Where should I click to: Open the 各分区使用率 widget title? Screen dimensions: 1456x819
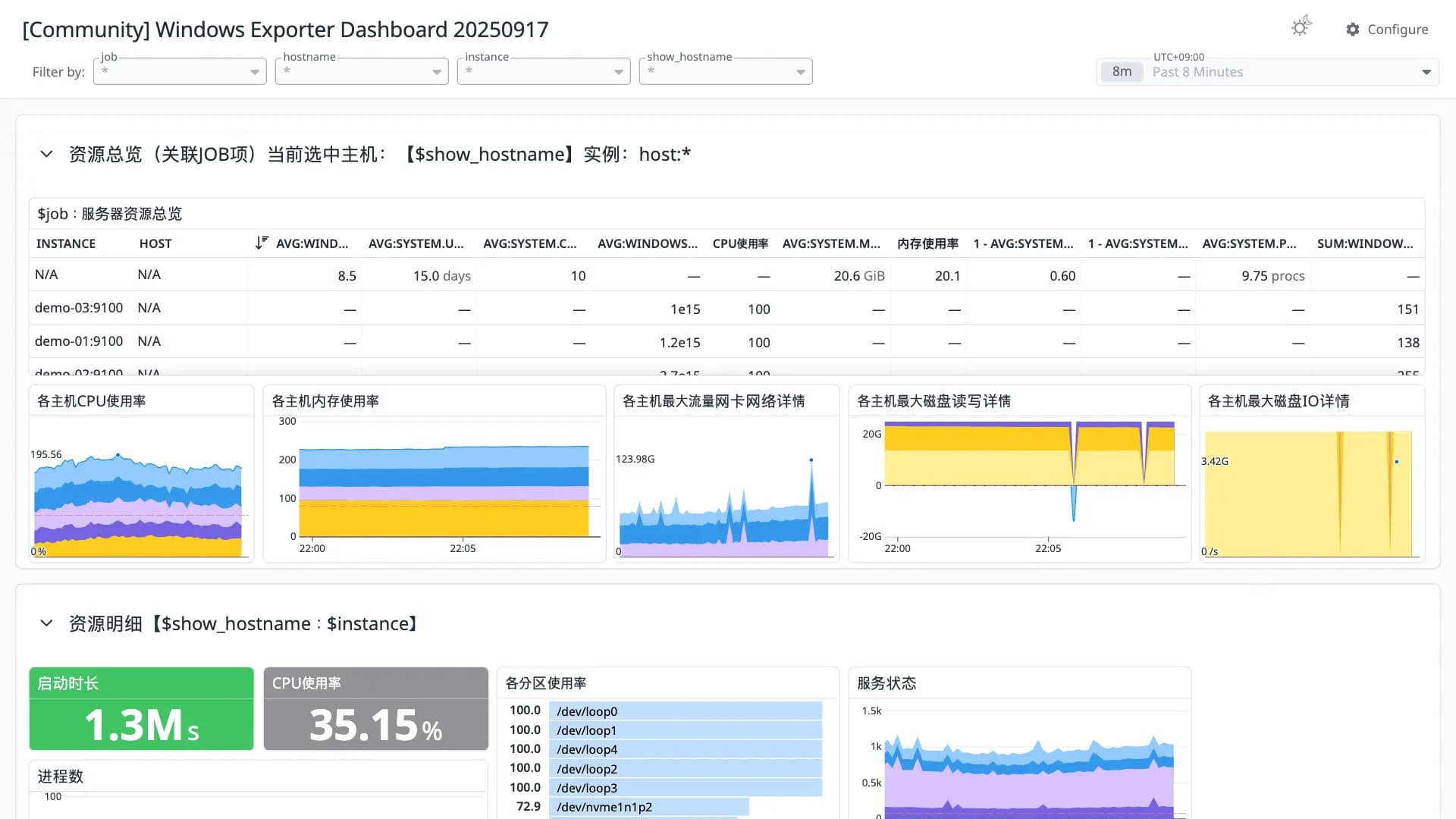pos(546,683)
